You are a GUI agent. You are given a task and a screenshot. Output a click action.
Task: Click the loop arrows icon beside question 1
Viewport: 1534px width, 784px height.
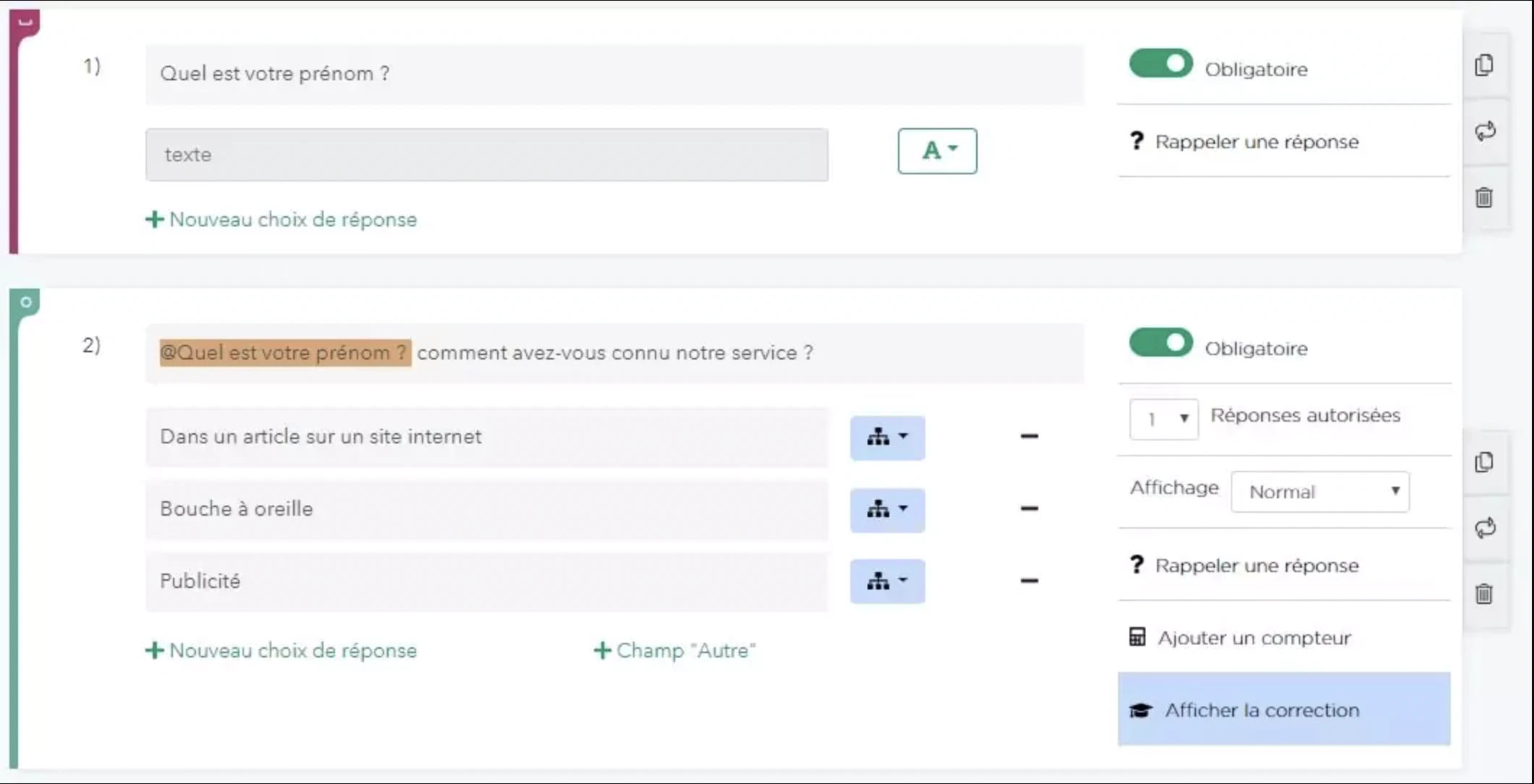[x=1485, y=131]
